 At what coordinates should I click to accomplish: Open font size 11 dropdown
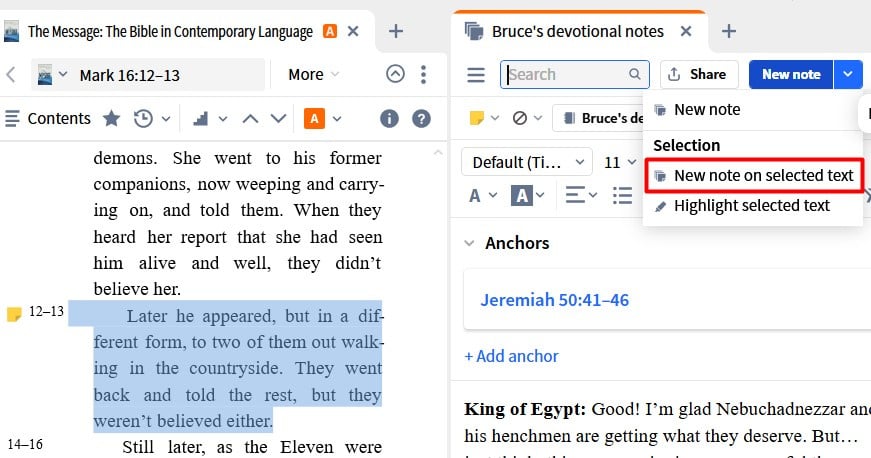coord(619,162)
